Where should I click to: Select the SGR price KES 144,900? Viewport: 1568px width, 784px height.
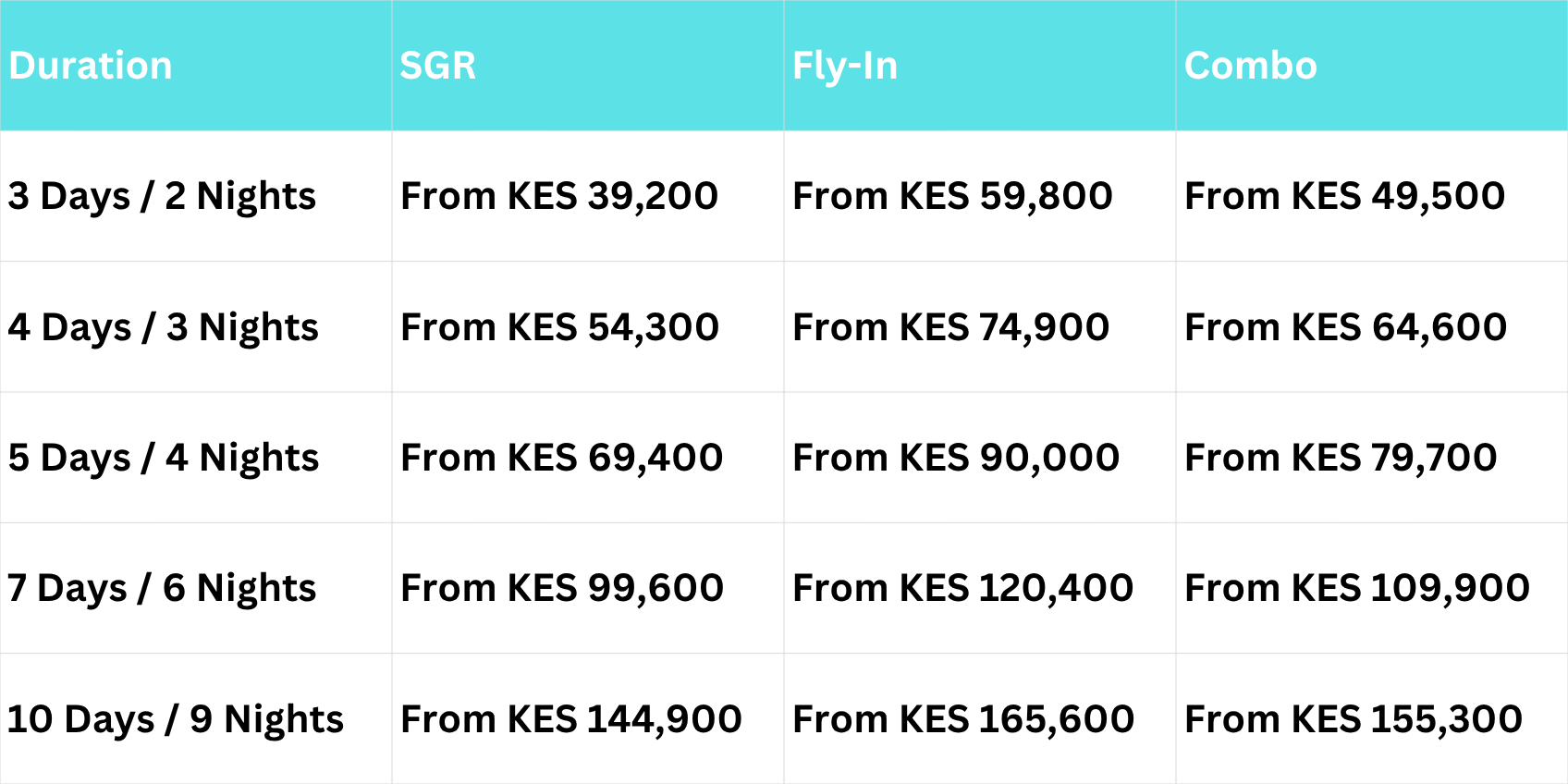[570, 719]
